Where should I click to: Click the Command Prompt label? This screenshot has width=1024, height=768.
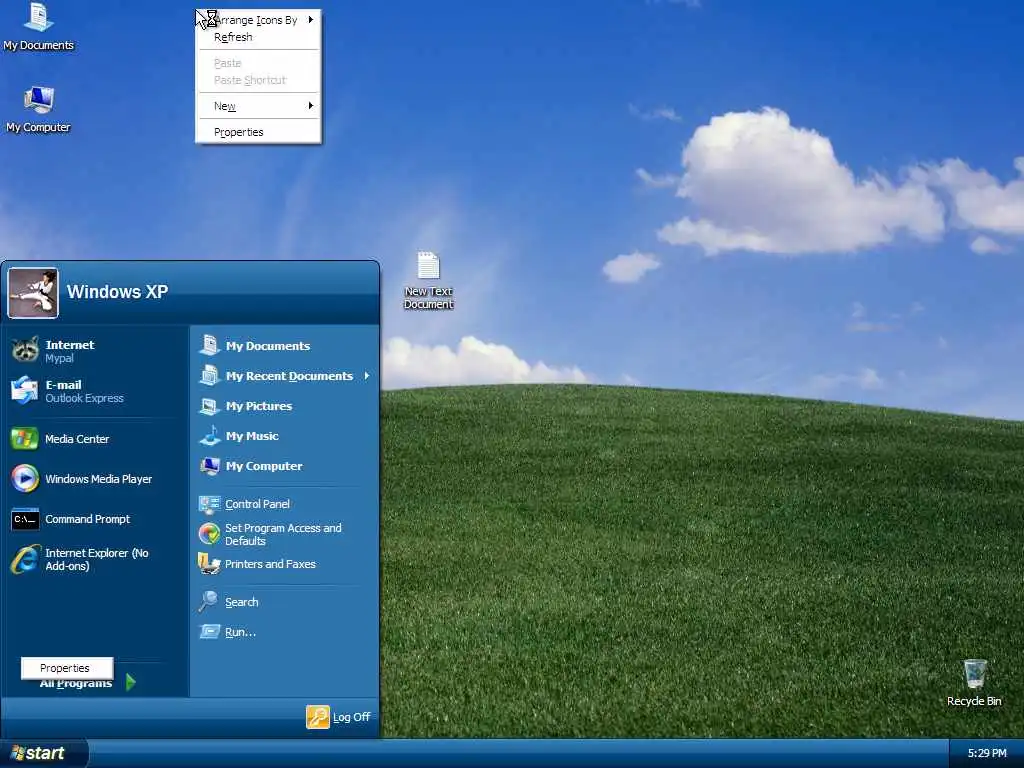point(88,519)
